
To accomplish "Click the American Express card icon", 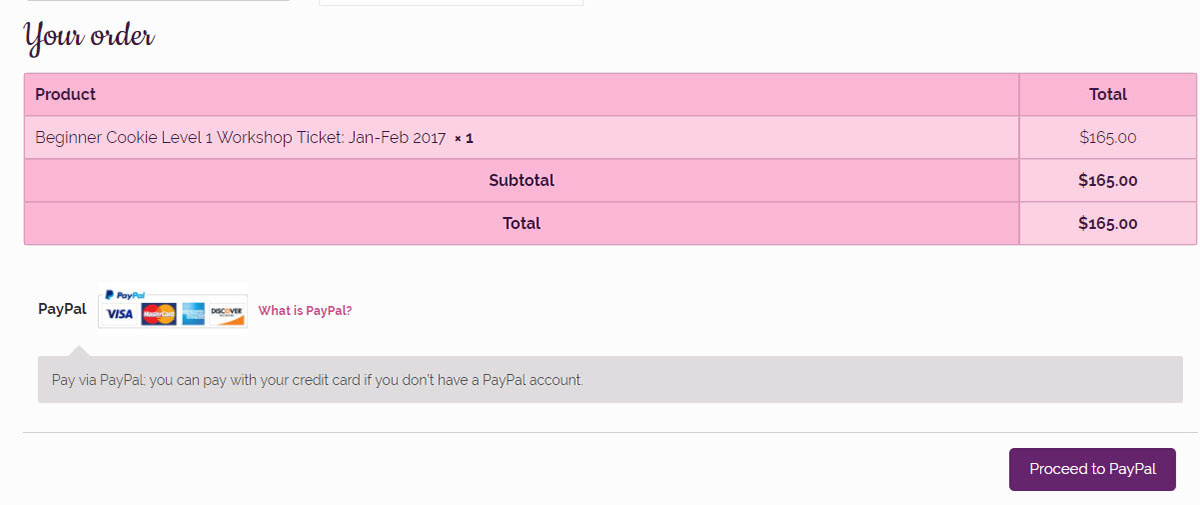I will coord(193,314).
